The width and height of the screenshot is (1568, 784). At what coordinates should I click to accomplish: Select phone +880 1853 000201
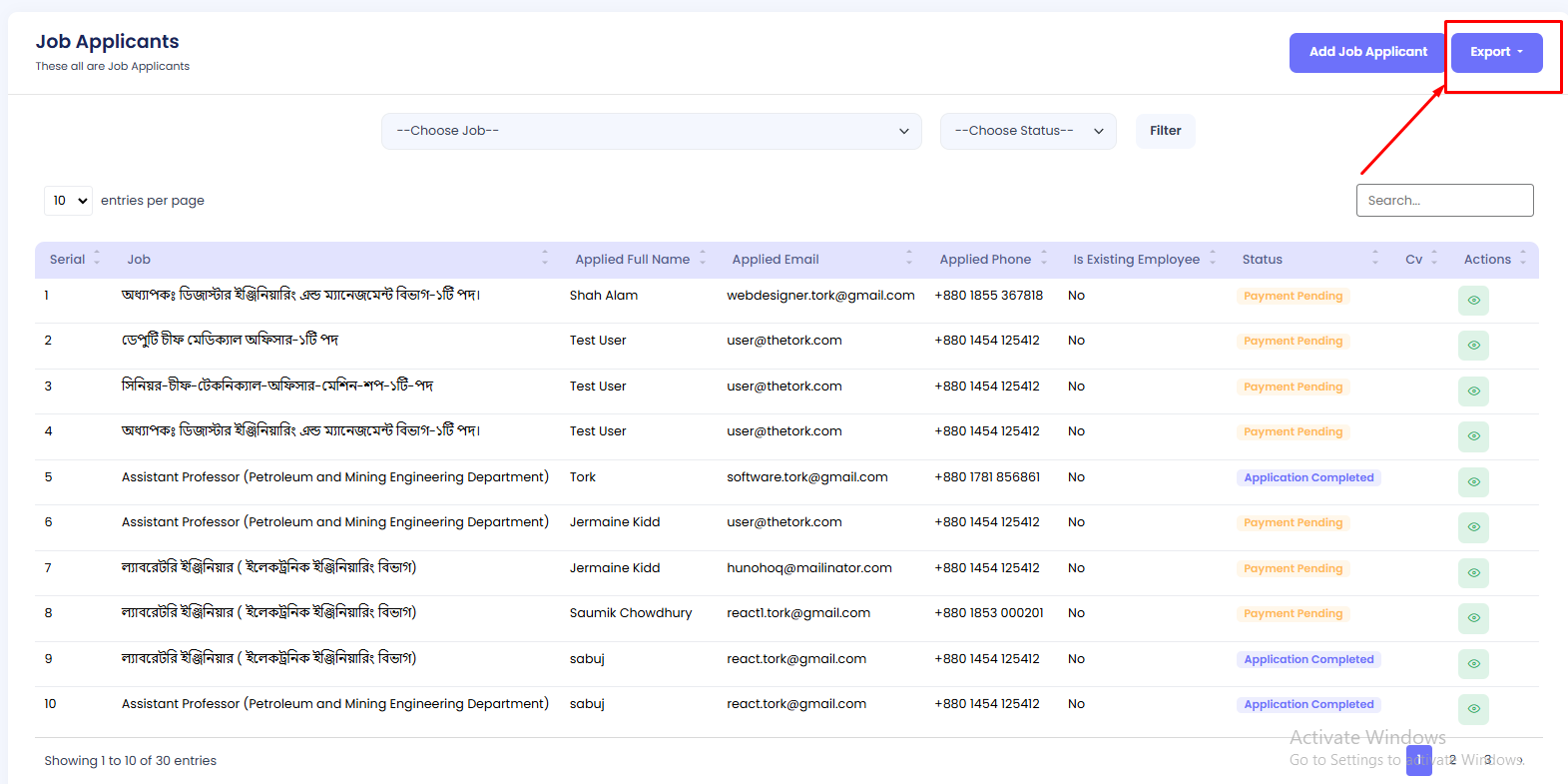click(989, 613)
